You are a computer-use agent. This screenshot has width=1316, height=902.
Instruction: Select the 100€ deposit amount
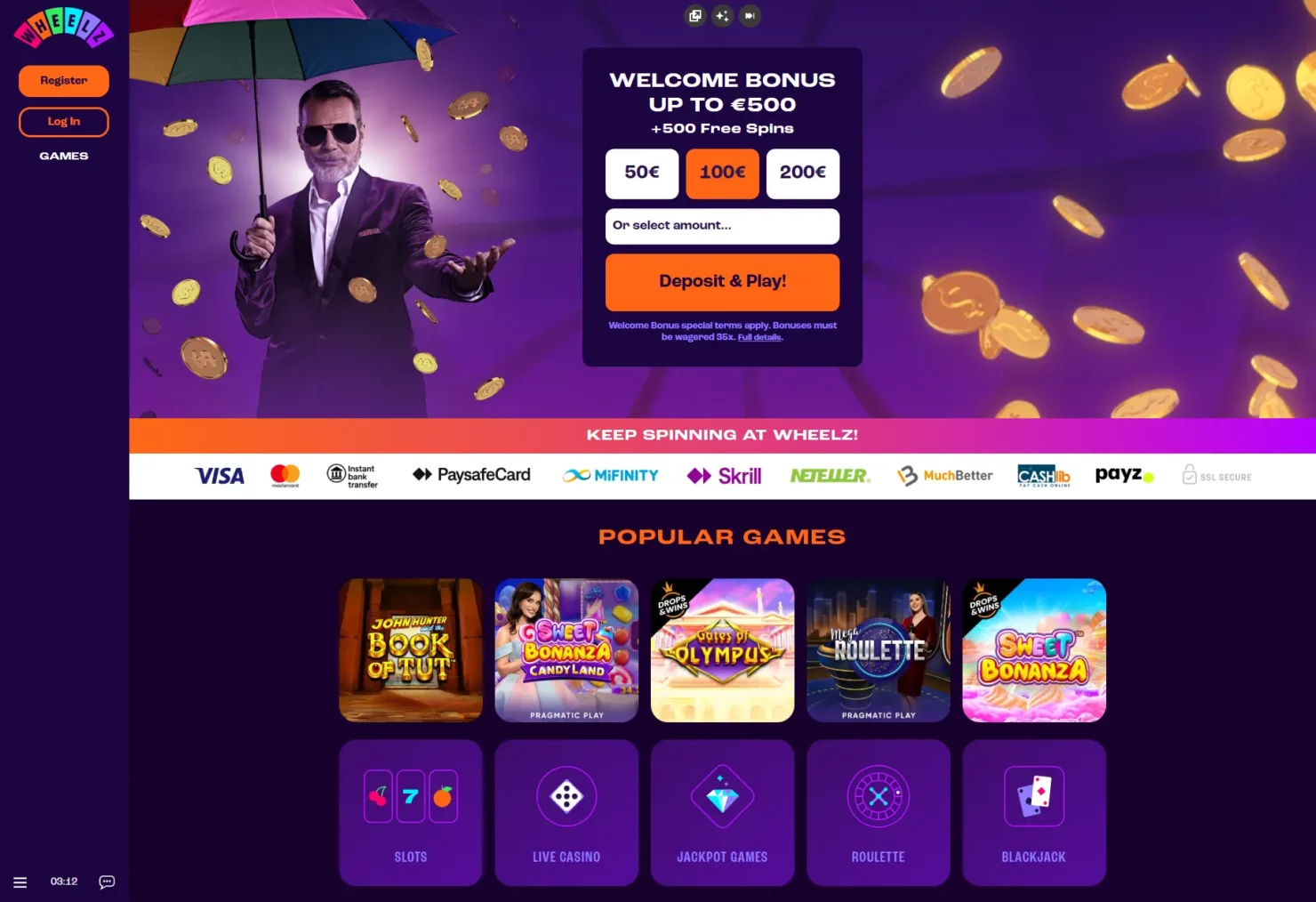tap(722, 173)
